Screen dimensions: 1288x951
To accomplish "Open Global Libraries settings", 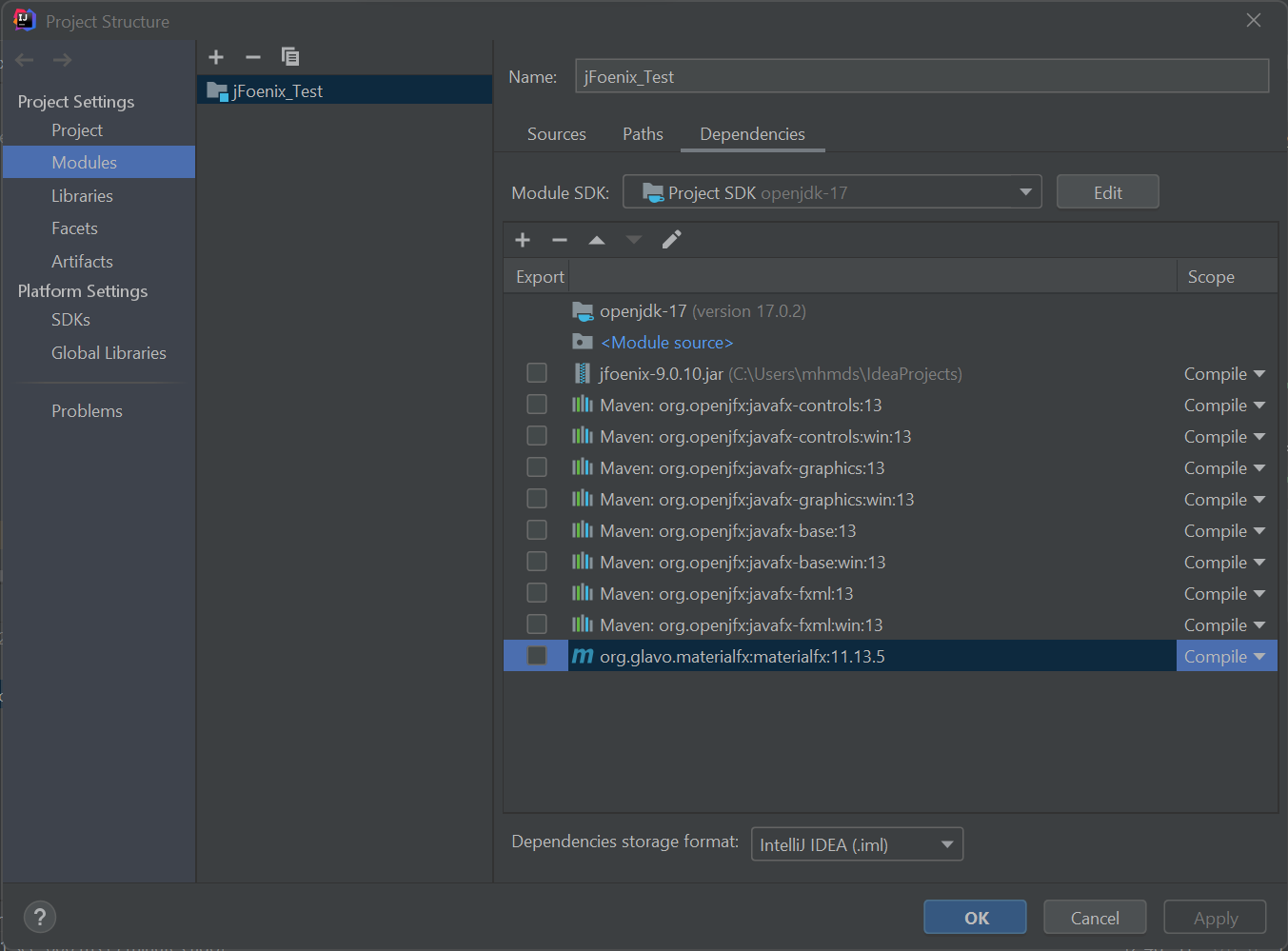I will point(109,353).
